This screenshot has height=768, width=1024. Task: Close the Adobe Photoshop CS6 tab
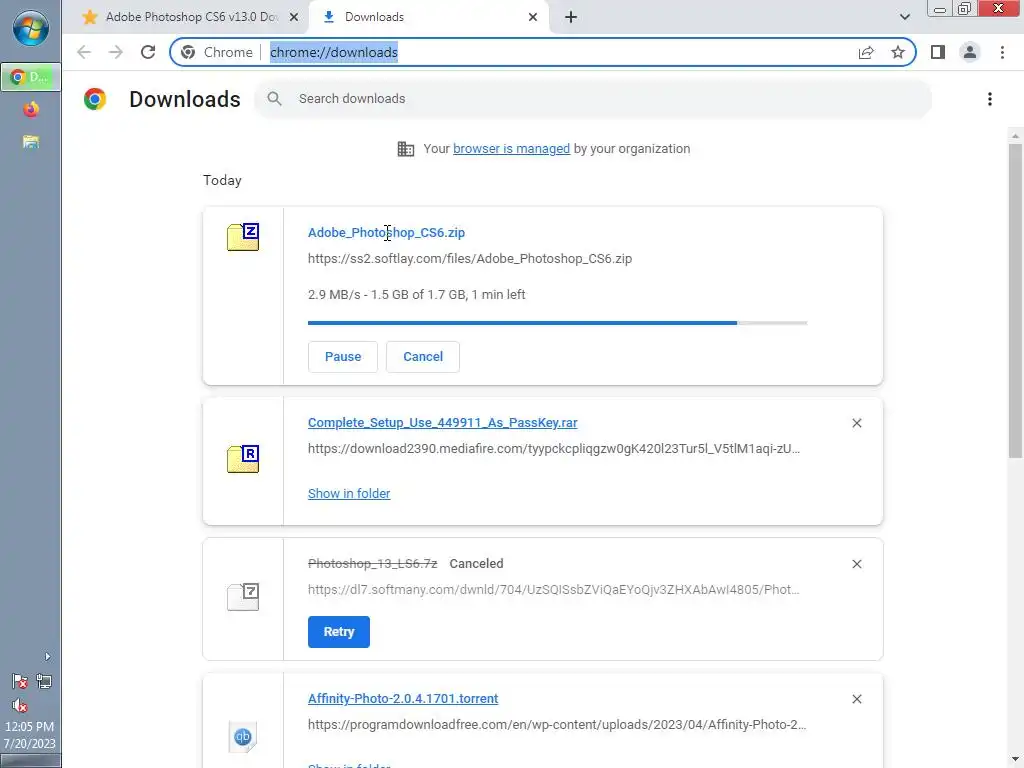(294, 17)
